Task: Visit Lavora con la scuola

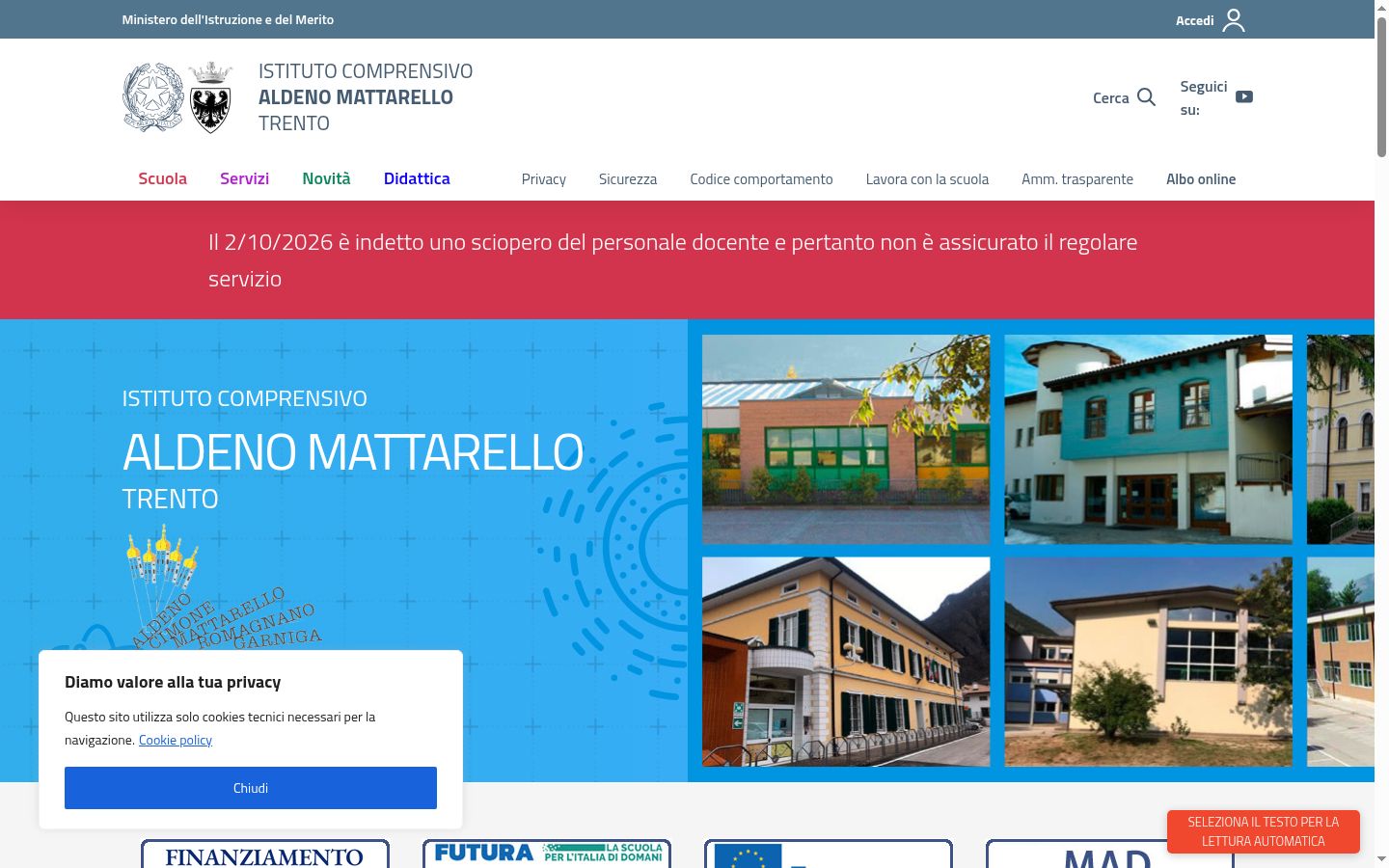Action: pos(927,179)
